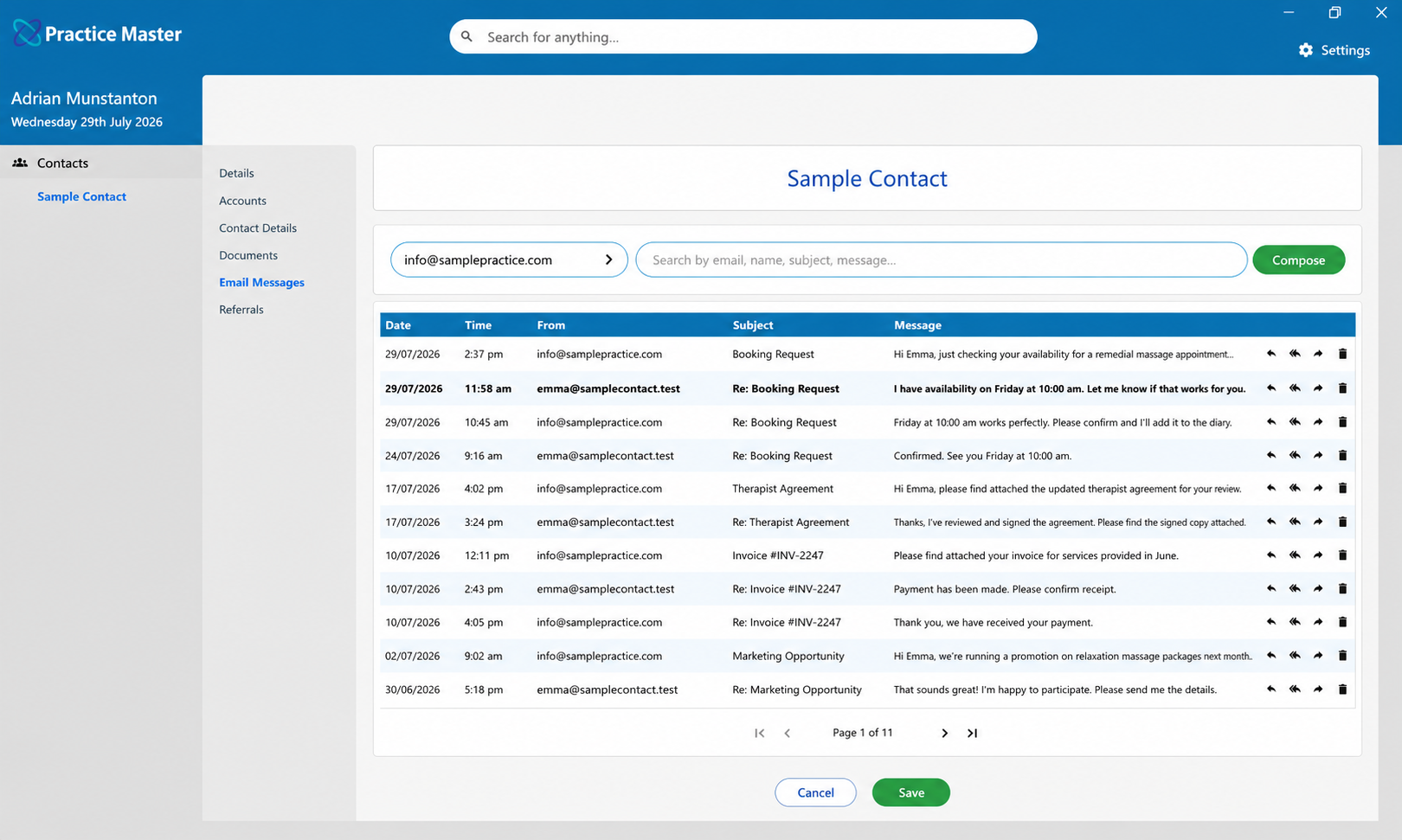Click the Cancel button

(815, 792)
